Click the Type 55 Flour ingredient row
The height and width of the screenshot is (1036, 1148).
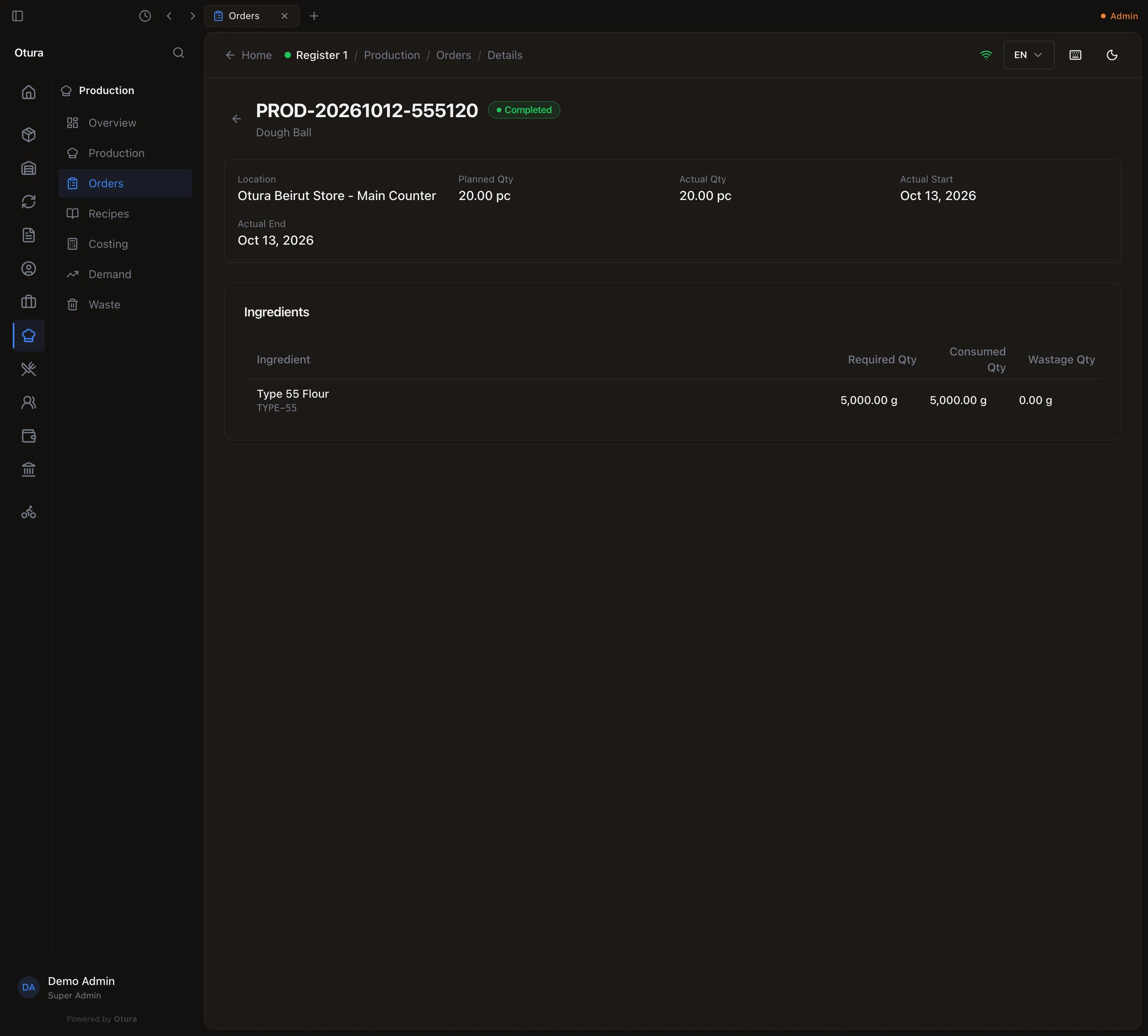pos(672,401)
